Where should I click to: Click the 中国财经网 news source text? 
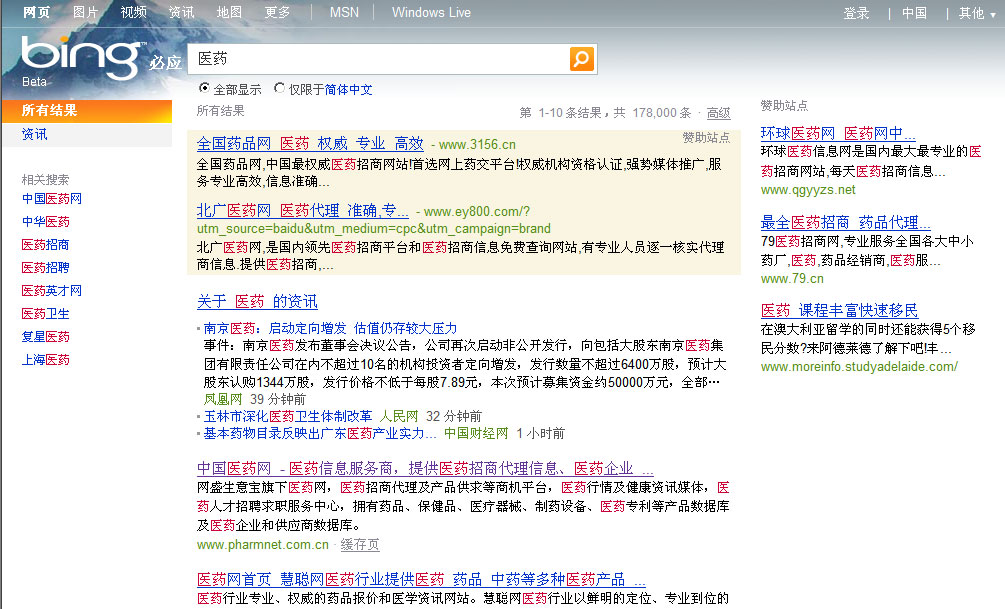pos(476,433)
